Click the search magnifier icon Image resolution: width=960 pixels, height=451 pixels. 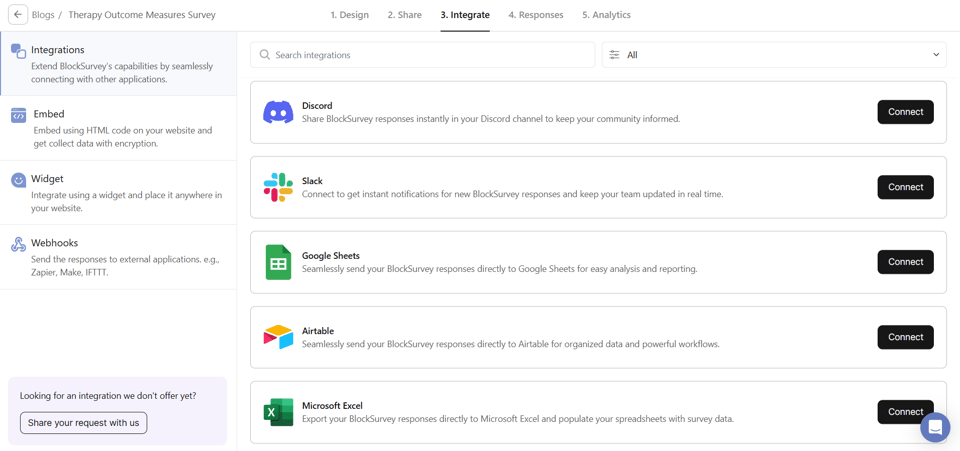pos(265,54)
